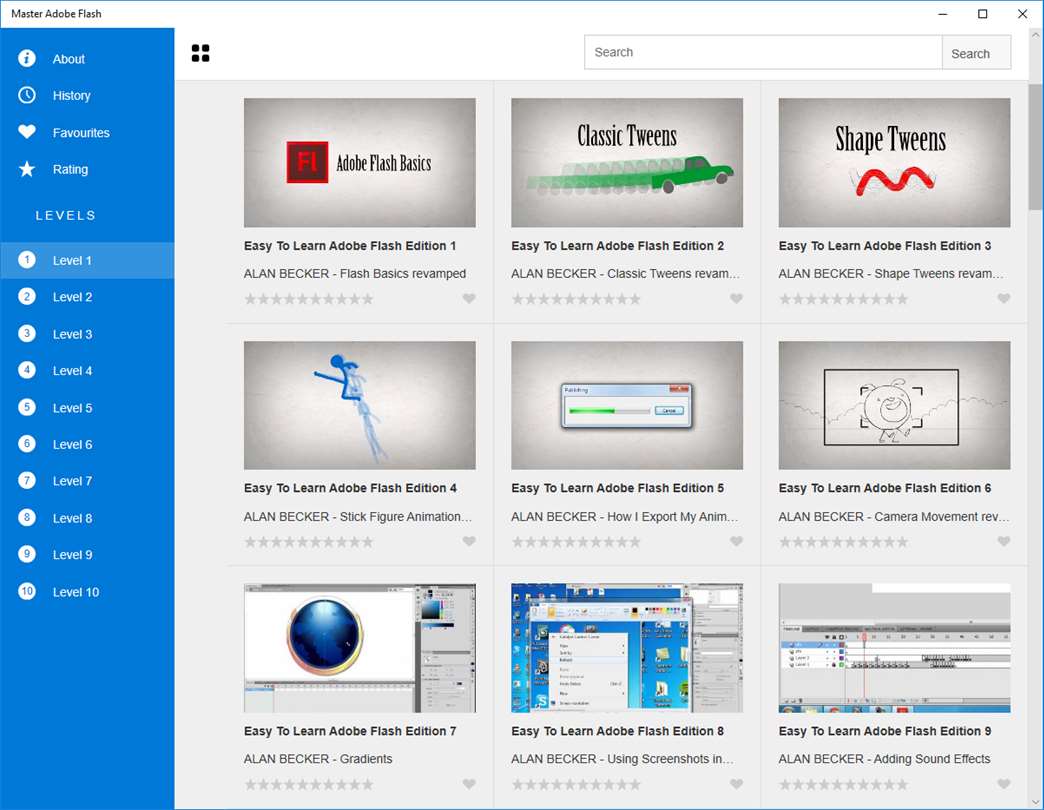Click the vertical scrollbar thumb
The height and width of the screenshot is (810, 1044).
pos(1035,146)
